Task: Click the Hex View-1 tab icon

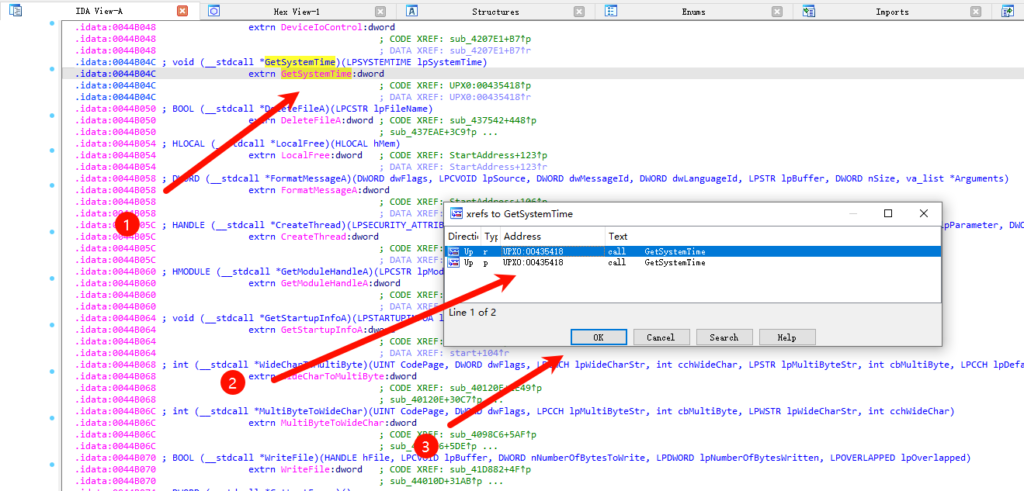Action: click(x=214, y=11)
